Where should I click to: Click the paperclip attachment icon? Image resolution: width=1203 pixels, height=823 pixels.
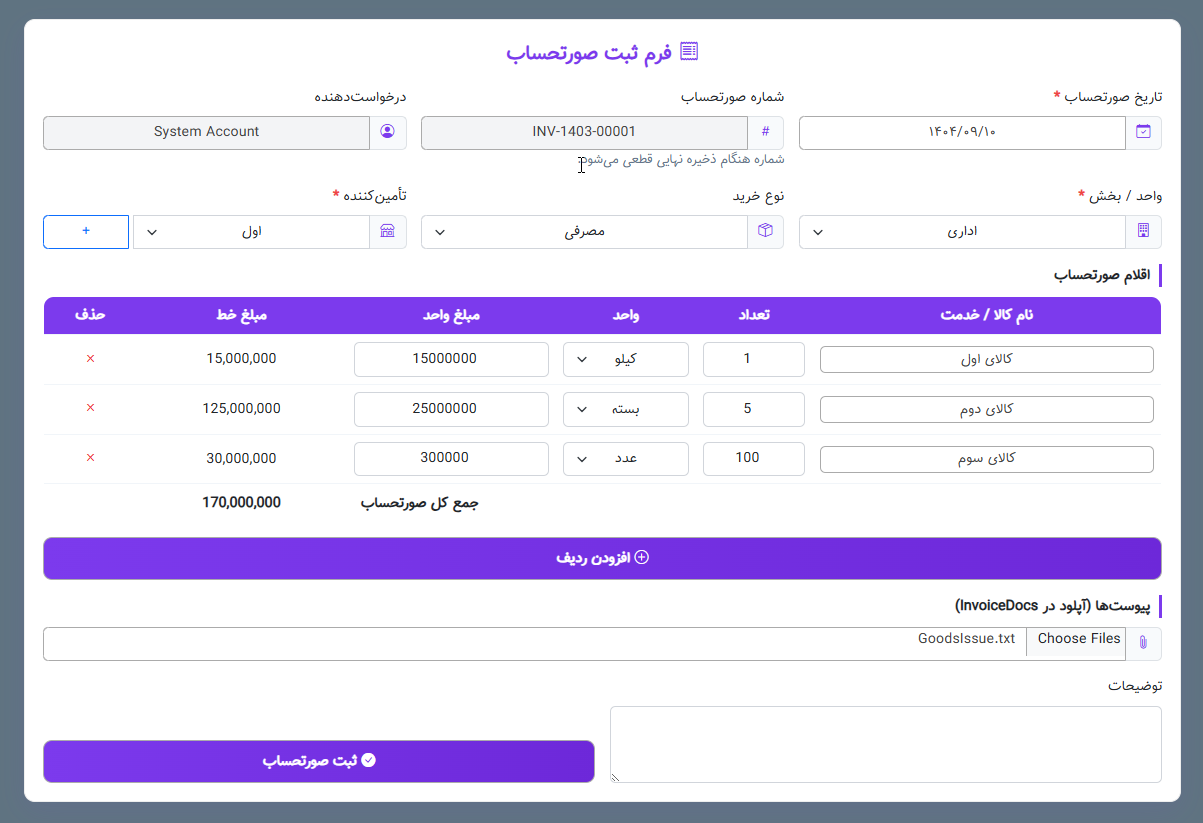point(1143,643)
